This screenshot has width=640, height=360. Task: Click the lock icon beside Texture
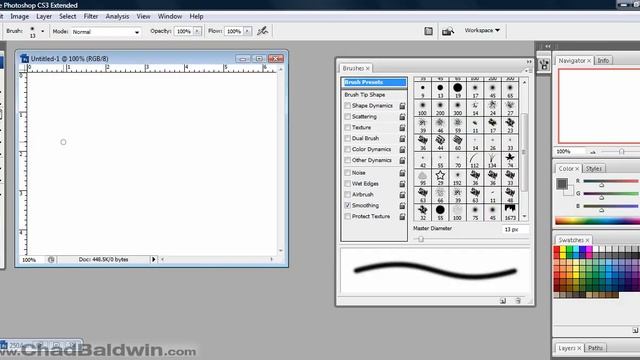(402, 128)
